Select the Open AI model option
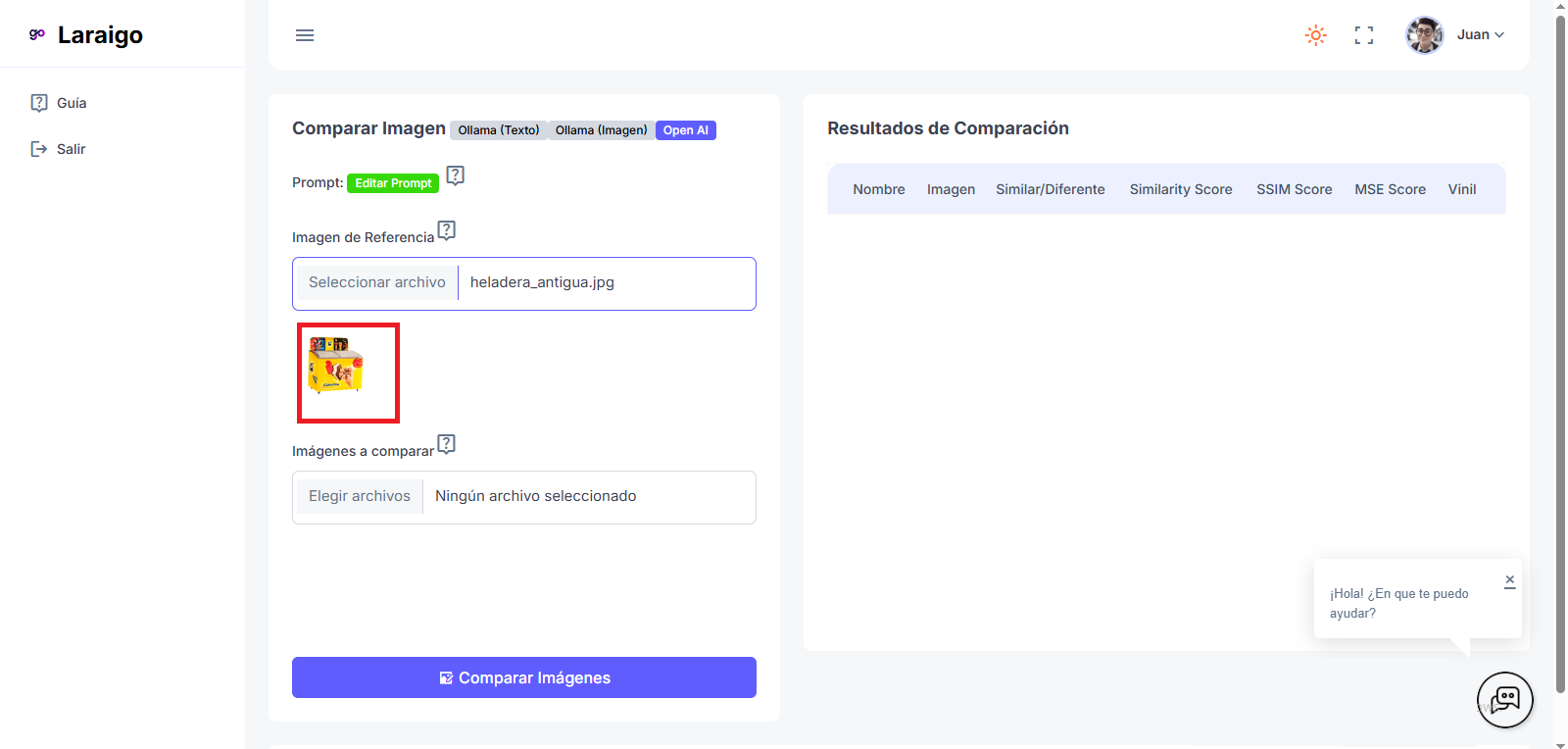The height and width of the screenshot is (749, 1568). pyautogui.click(x=685, y=130)
